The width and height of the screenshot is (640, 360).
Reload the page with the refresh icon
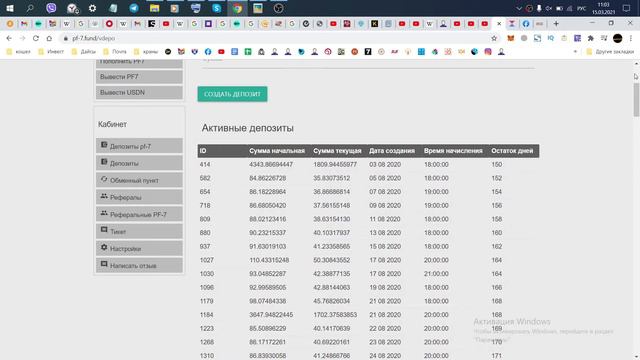36,38
